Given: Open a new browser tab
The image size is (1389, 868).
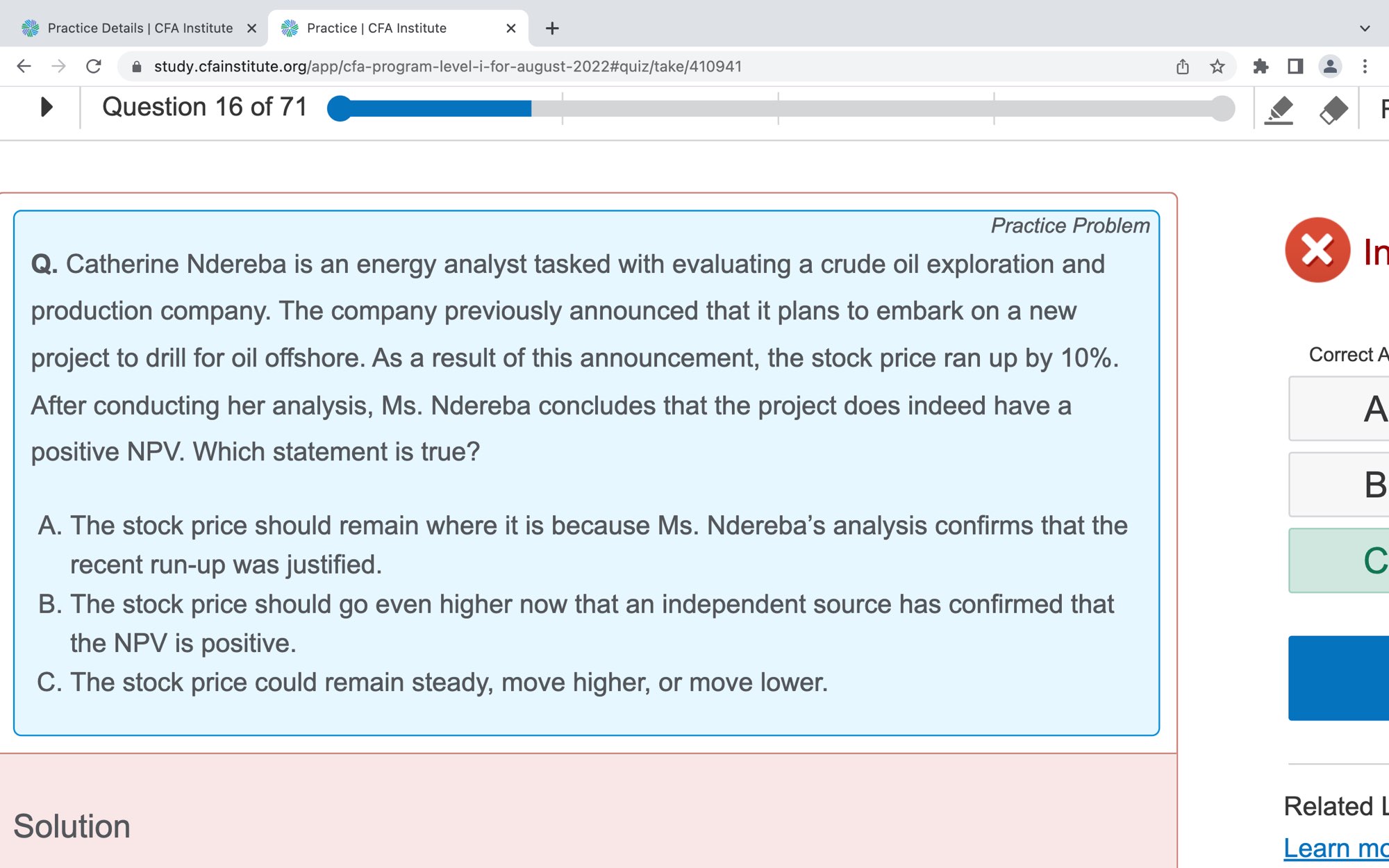Looking at the screenshot, I should pyautogui.click(x=552, y=28).
